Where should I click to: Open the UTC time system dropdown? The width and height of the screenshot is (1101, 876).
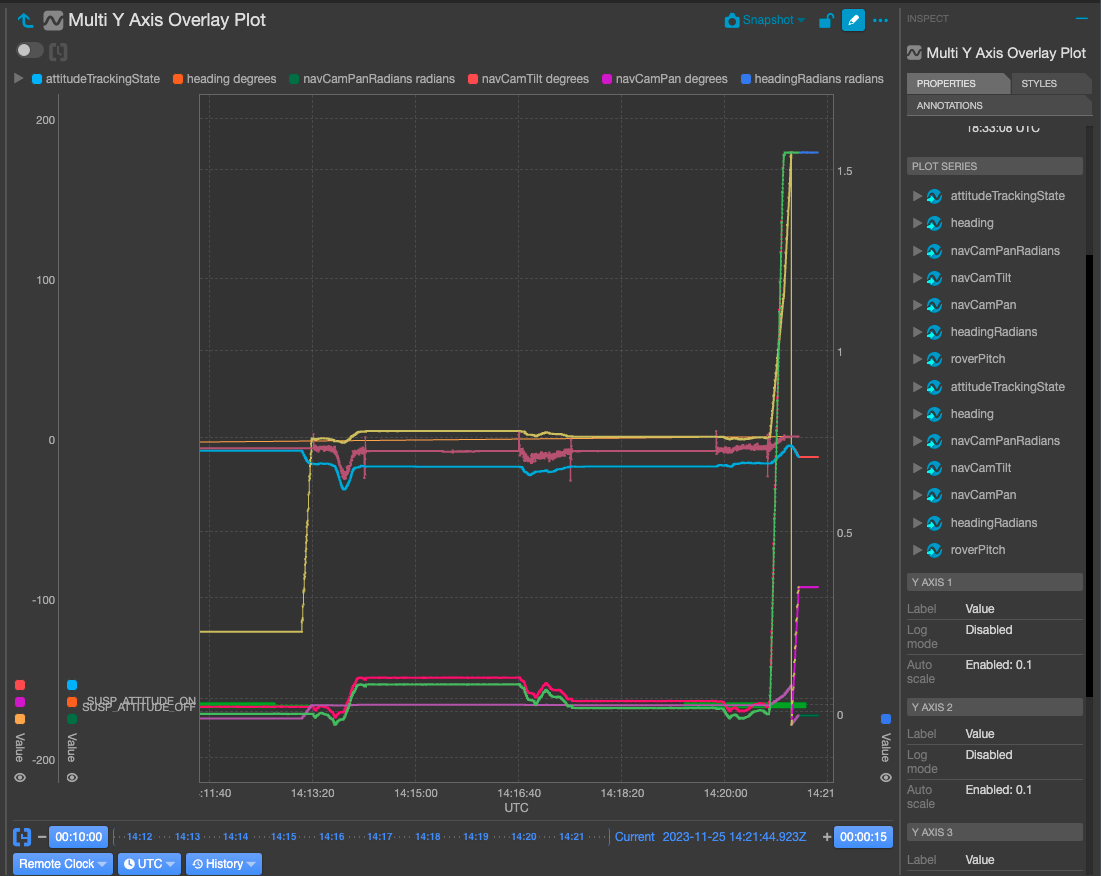pyautogui.click(x=149, y=863)
